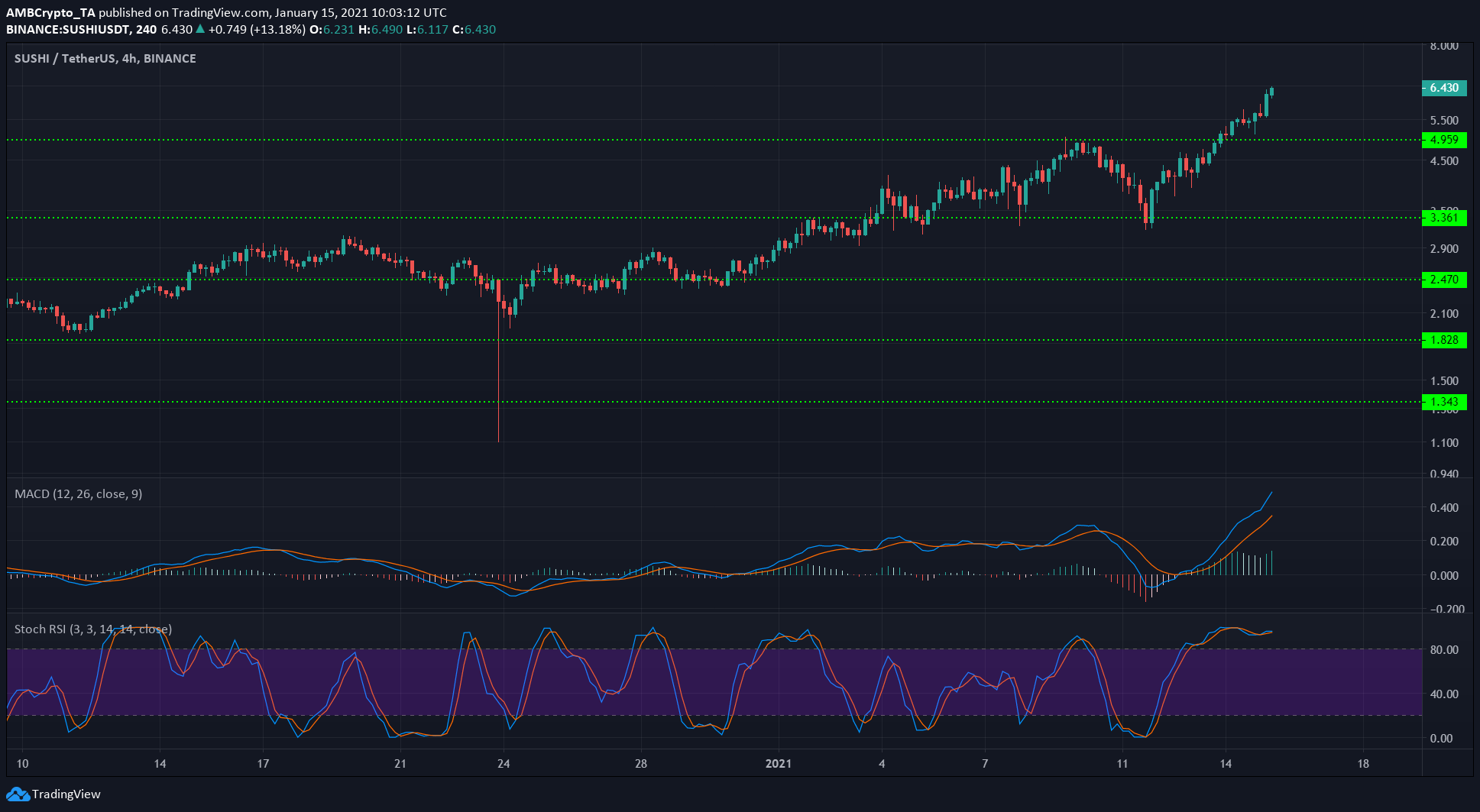Click the TradingView brand text
Viewport: 1480px width, 812px height.
[66, 794]
